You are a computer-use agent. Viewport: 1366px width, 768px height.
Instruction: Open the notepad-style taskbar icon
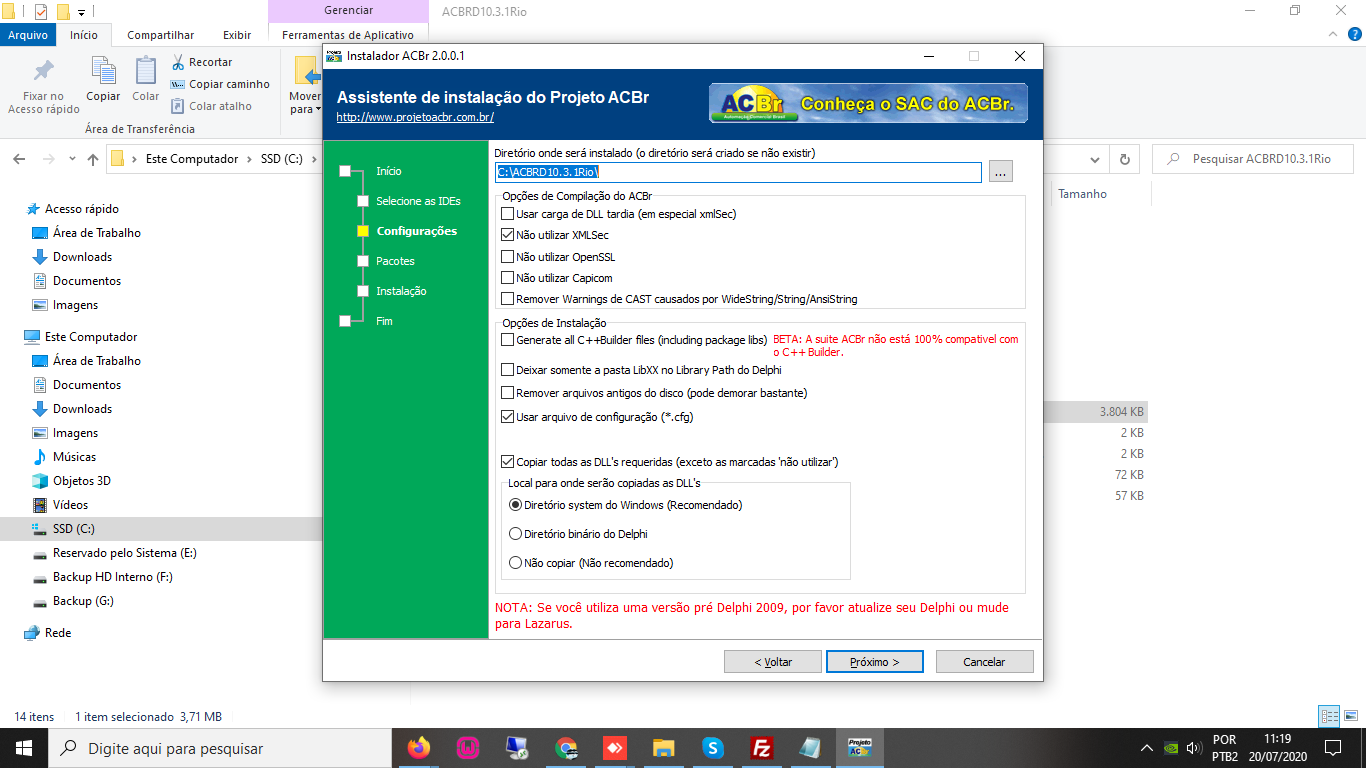point(811,748)
